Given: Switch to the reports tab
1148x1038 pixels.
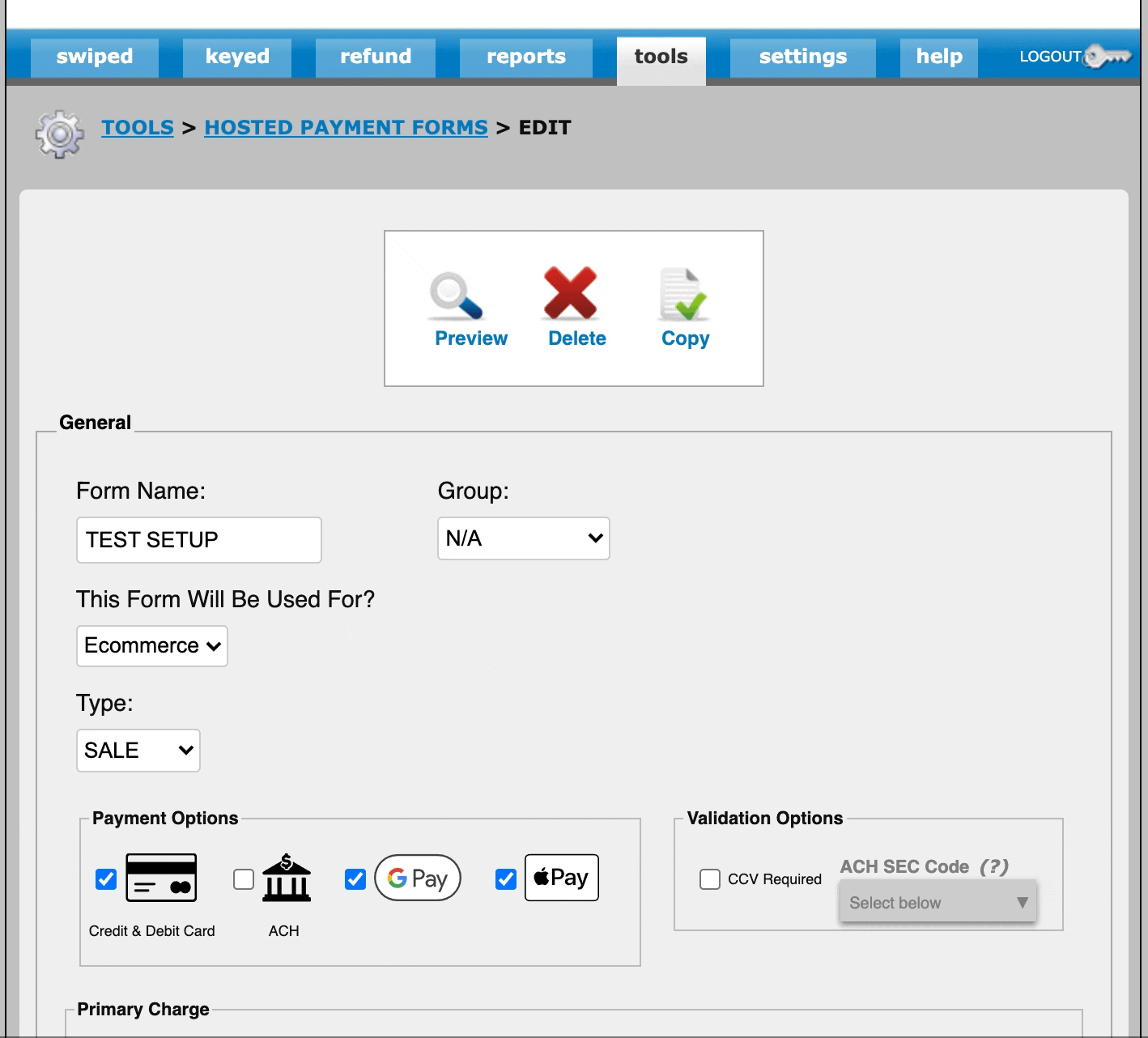Looking at the screenshot, I should pyautogui.click(x=526, y=57).
